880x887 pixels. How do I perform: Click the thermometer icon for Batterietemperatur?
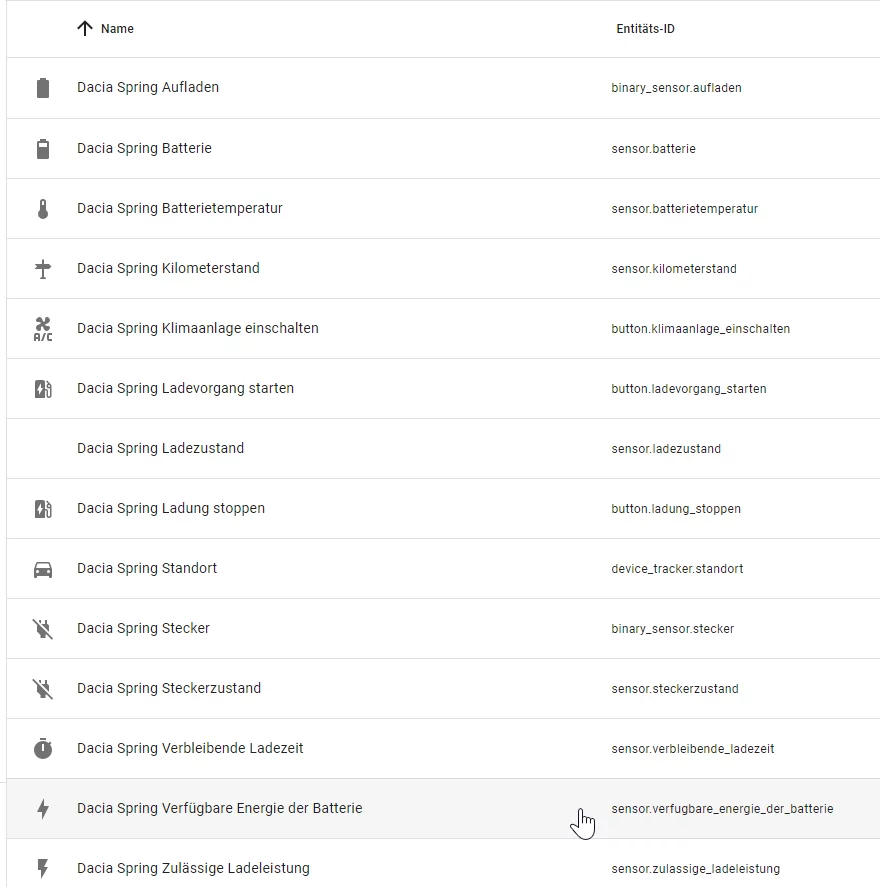click(x=43, y=209)
